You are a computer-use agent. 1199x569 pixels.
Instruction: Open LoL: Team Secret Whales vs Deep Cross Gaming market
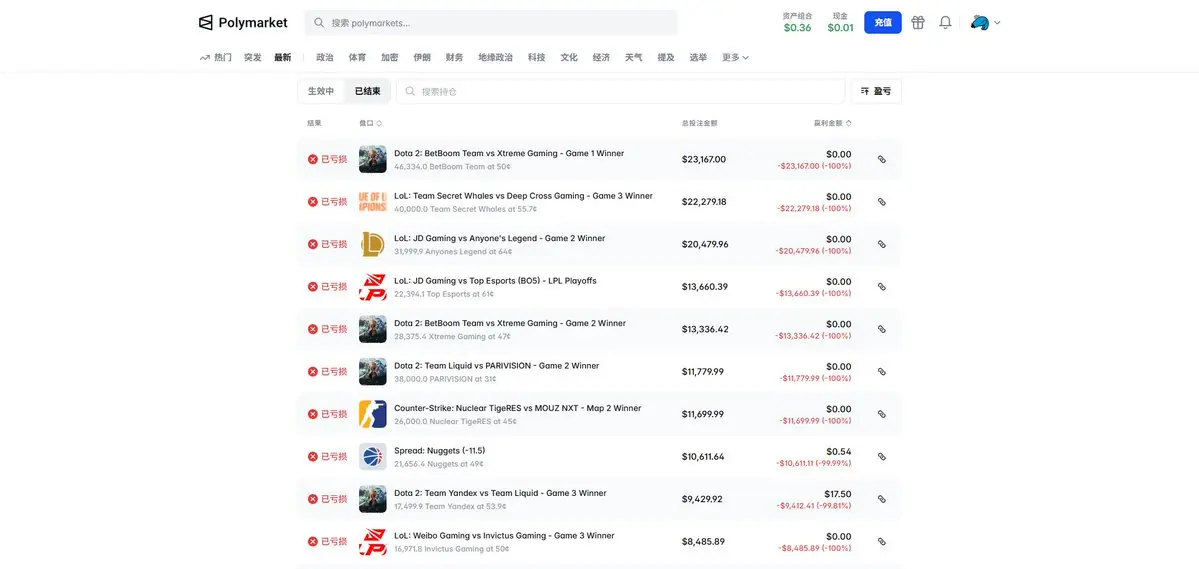[x=524, y=196]
